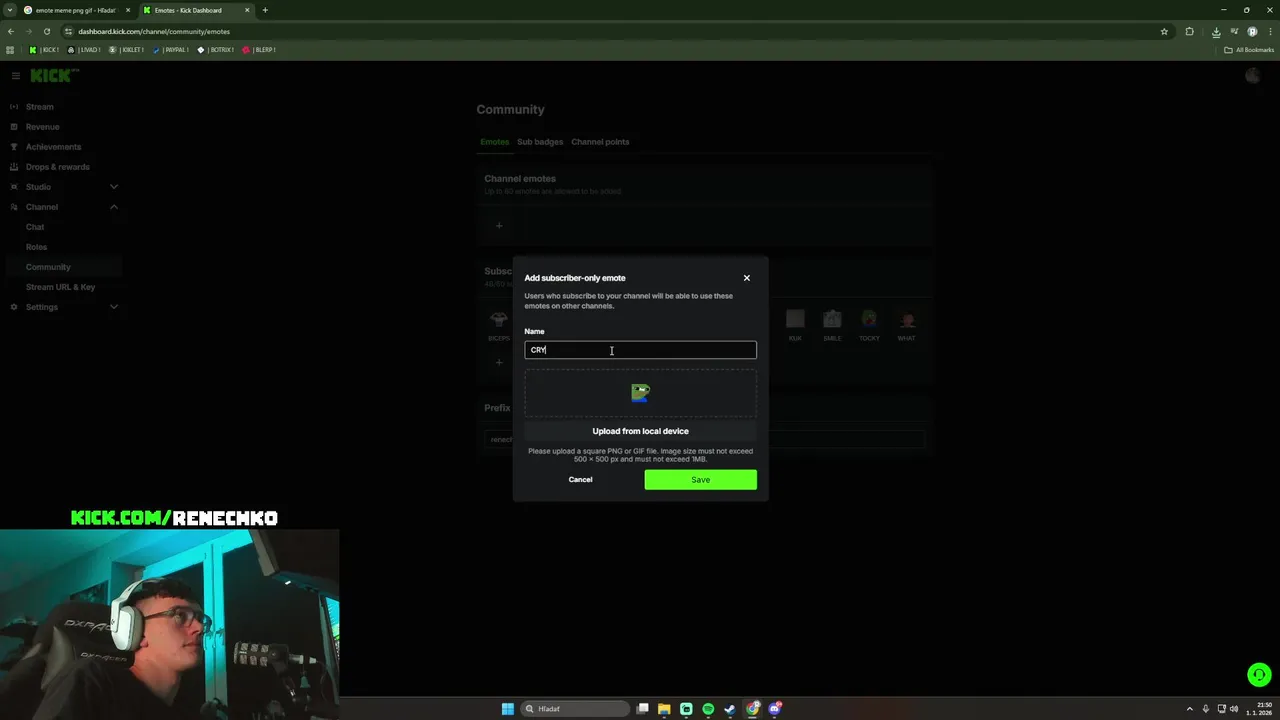Switch to the Channel points tab
Screen dimensions: 1280x720
pyautogui.click(x=600, y=142)
